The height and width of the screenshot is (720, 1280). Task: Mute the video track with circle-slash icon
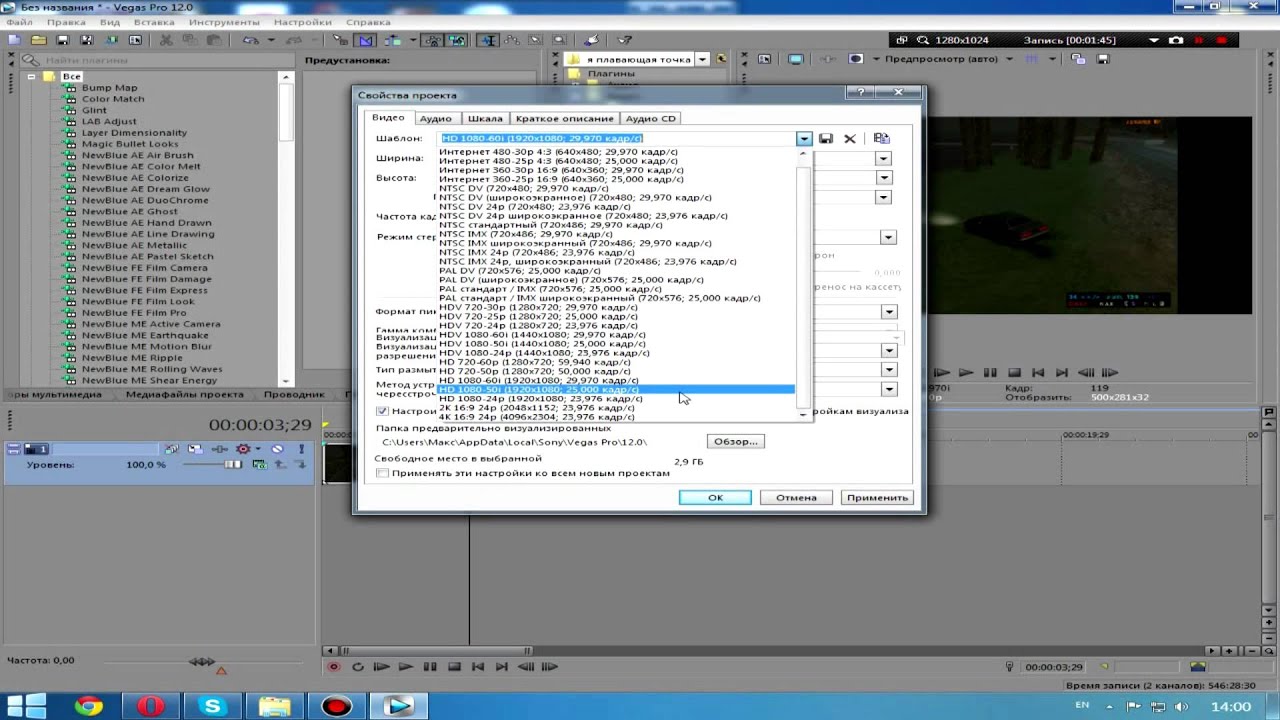click(277, 449)
